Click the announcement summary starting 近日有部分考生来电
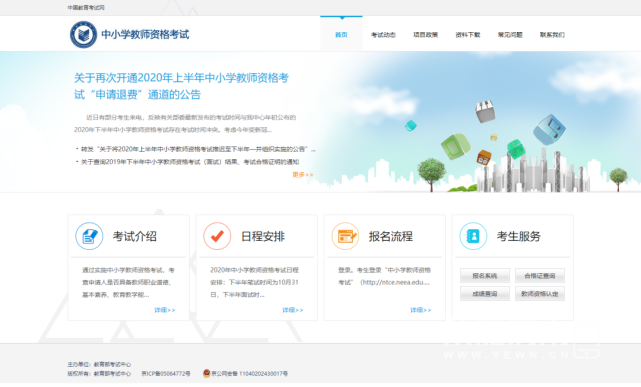This screenshot has width=641, height=387. (185, 123)
